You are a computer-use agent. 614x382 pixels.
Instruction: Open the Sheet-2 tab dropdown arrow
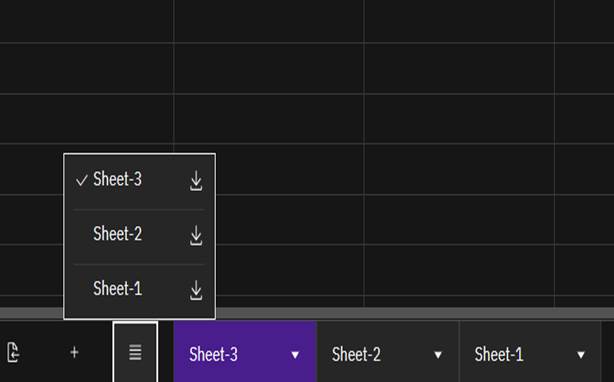(438, 355)
